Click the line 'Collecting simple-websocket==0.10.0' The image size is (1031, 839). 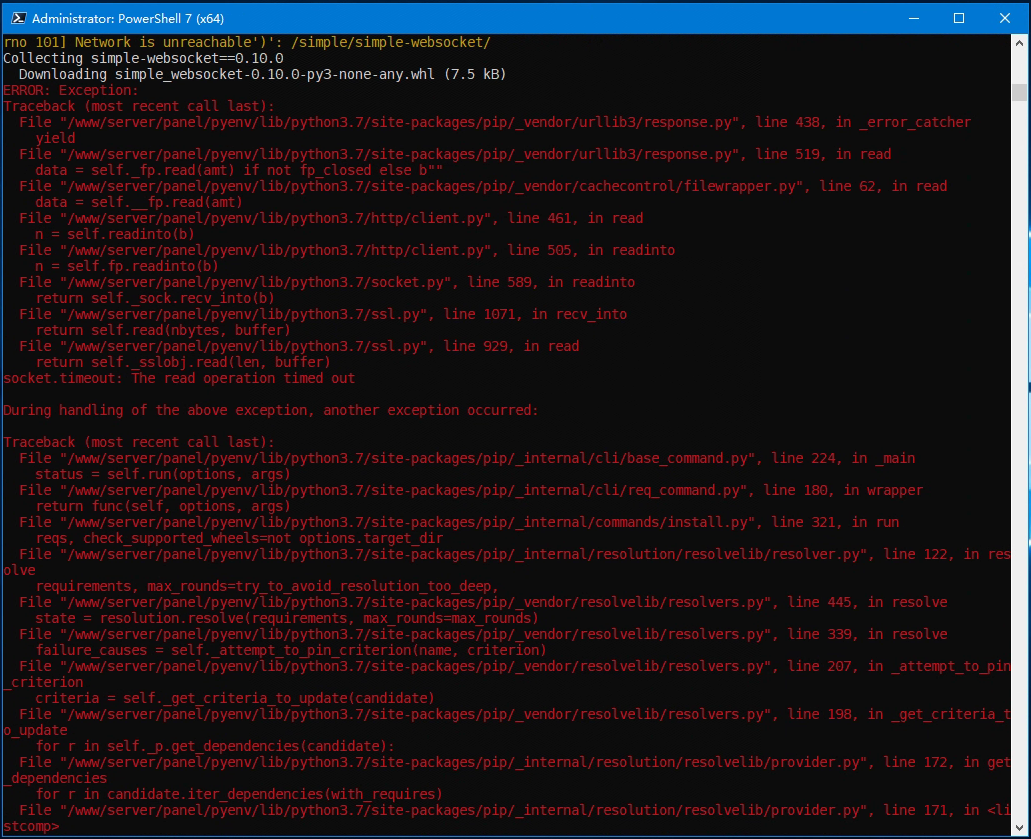pos(143,59)
